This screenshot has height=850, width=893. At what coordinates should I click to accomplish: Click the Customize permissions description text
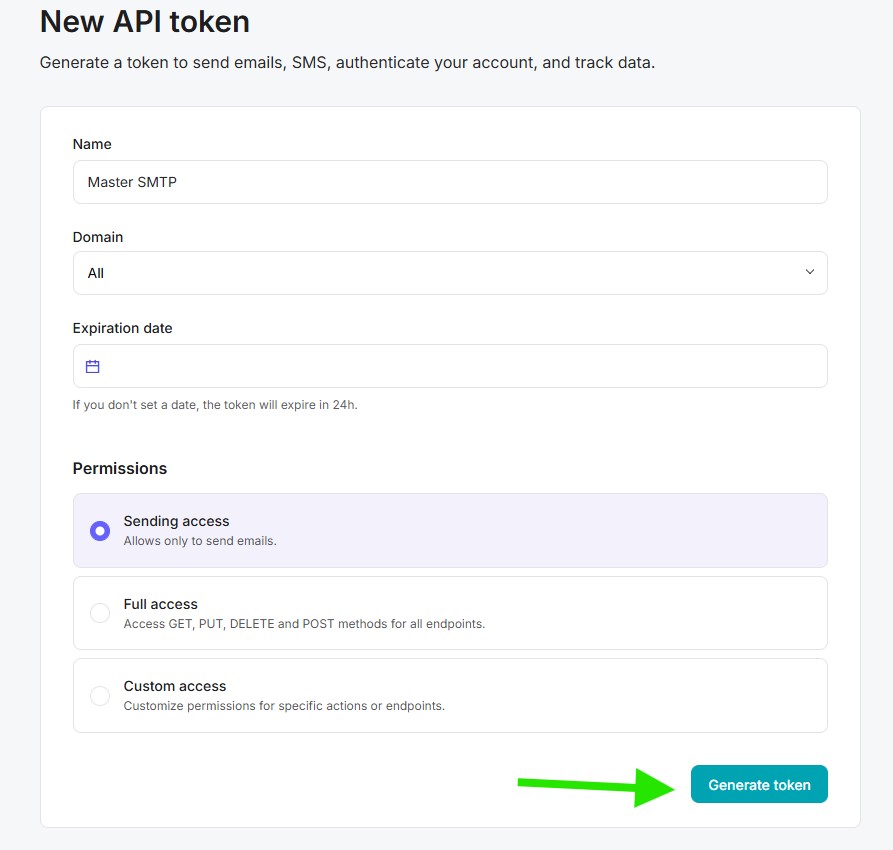[x=284, y=706]
